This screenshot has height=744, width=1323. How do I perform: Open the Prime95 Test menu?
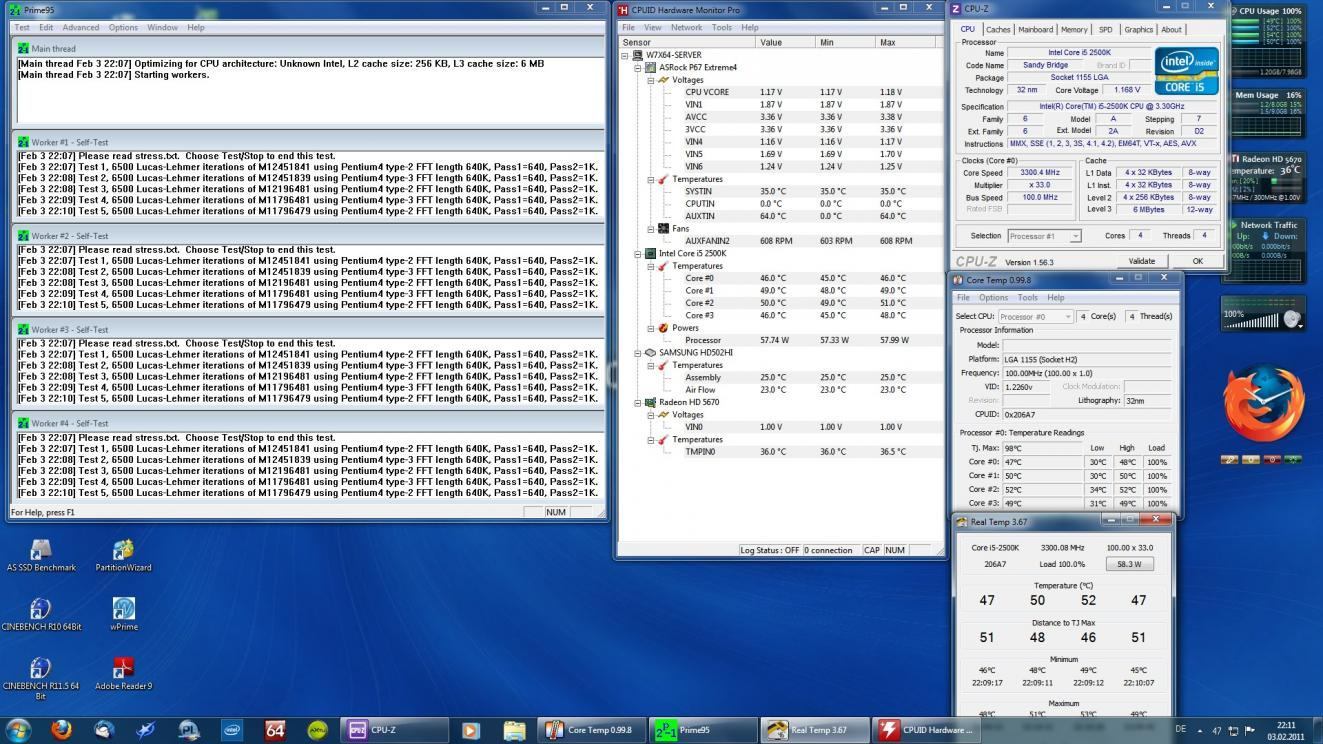point(22,27)
